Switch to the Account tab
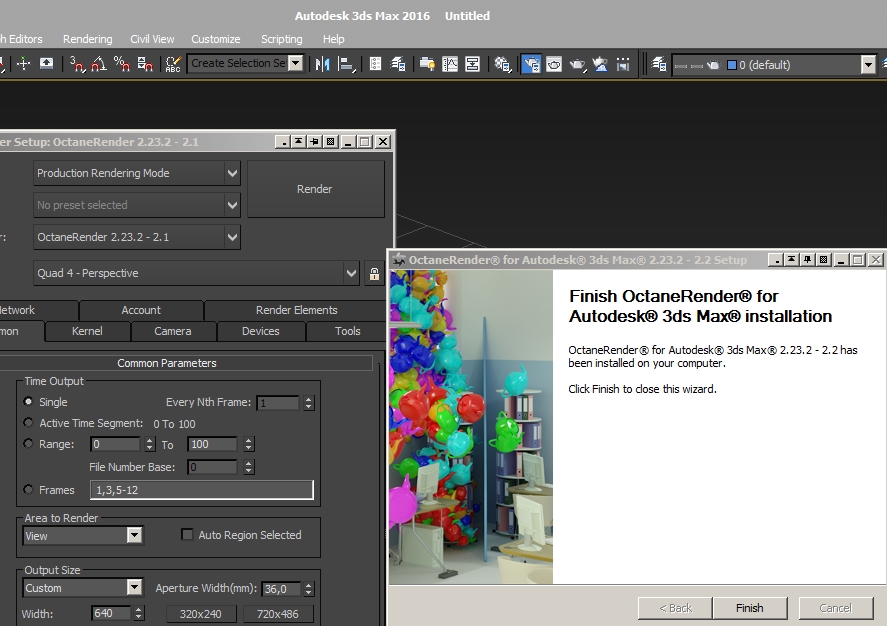This screenshot has width=887, height=626. pos(141,310)
